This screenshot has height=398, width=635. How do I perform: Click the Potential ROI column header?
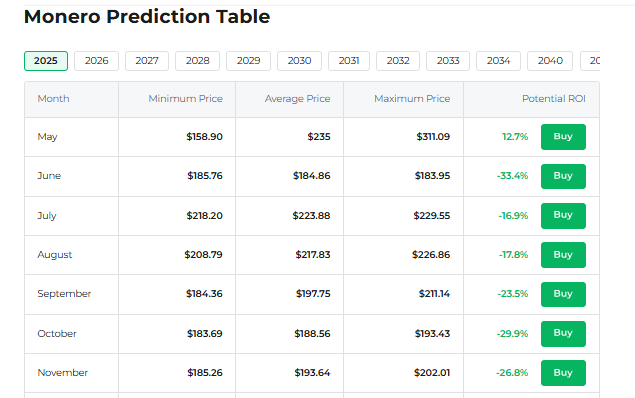click(x=554, y=99)
